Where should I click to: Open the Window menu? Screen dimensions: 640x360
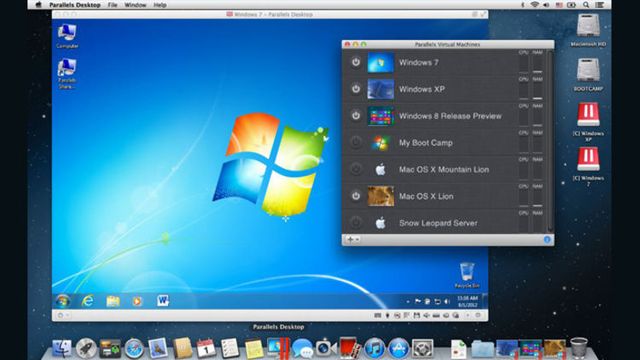tap(135, 5)
